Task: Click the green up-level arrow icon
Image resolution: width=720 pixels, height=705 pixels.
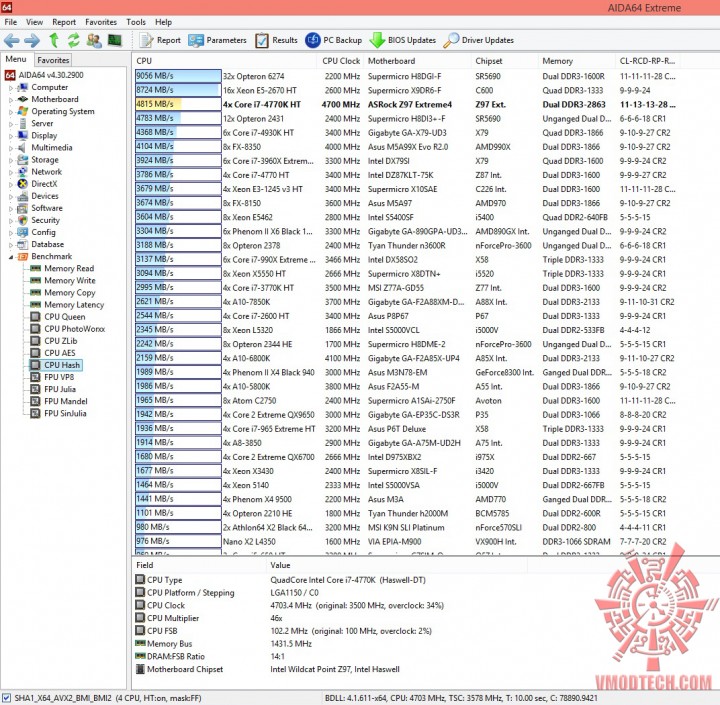Action: click(x=54, y=40)
